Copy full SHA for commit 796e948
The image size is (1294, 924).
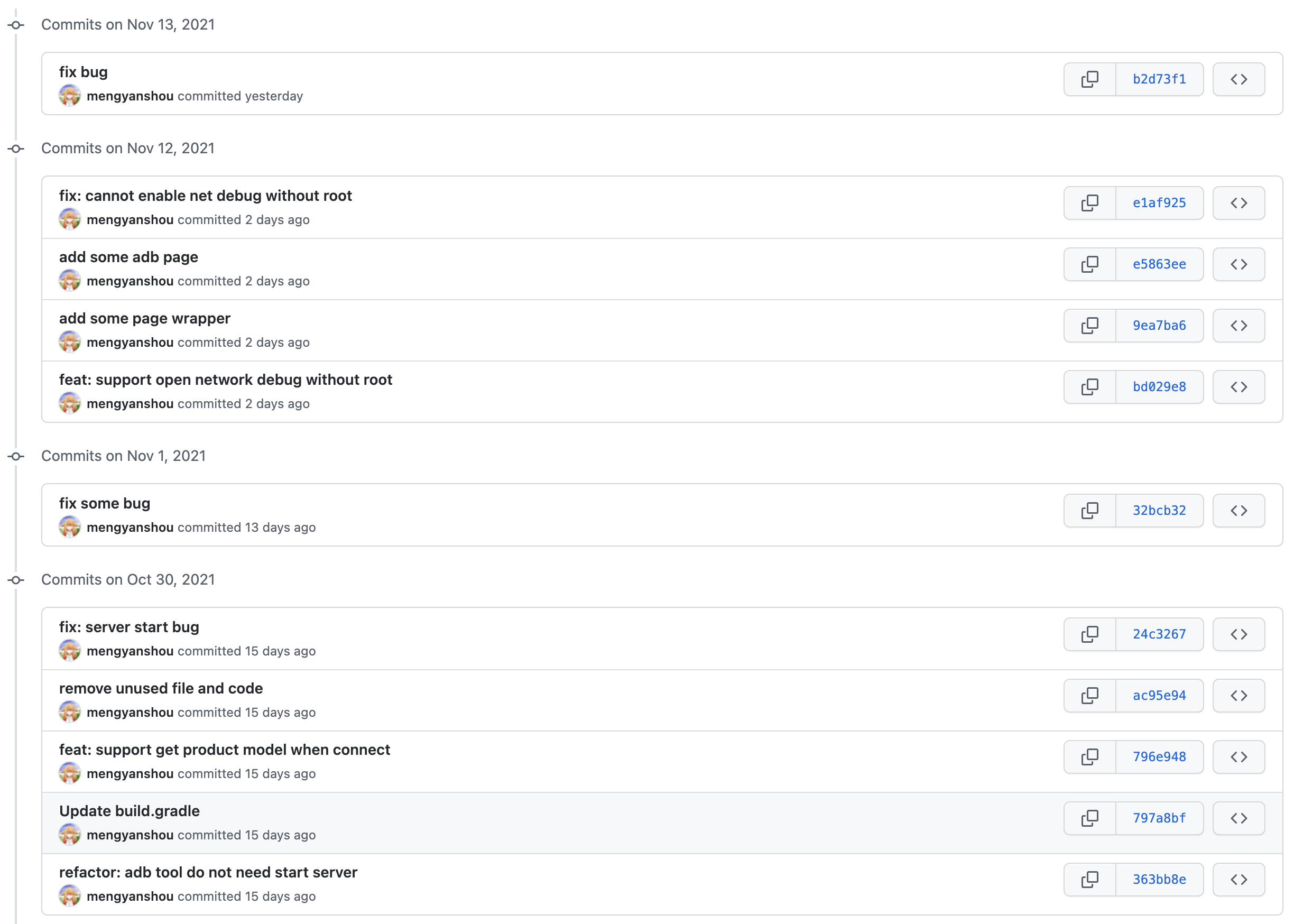[x=1089, y=757]
